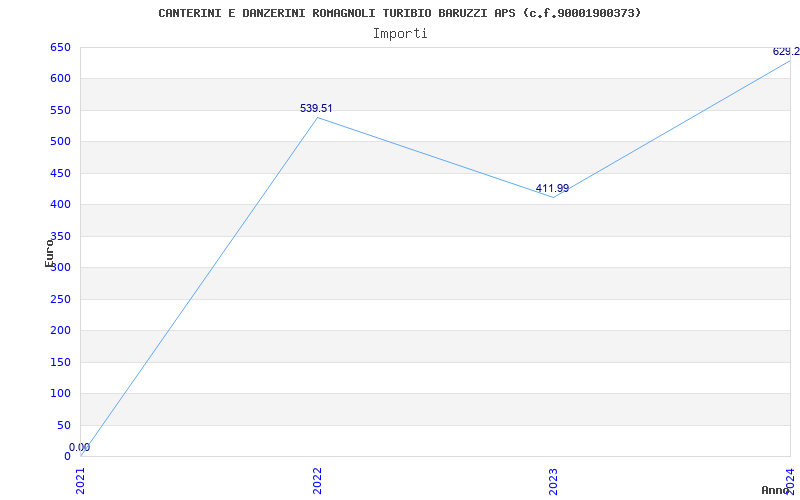This screenshot has height=500, width=800.
Task: Click the Euro y-axis title
Action: click(49, 253)
